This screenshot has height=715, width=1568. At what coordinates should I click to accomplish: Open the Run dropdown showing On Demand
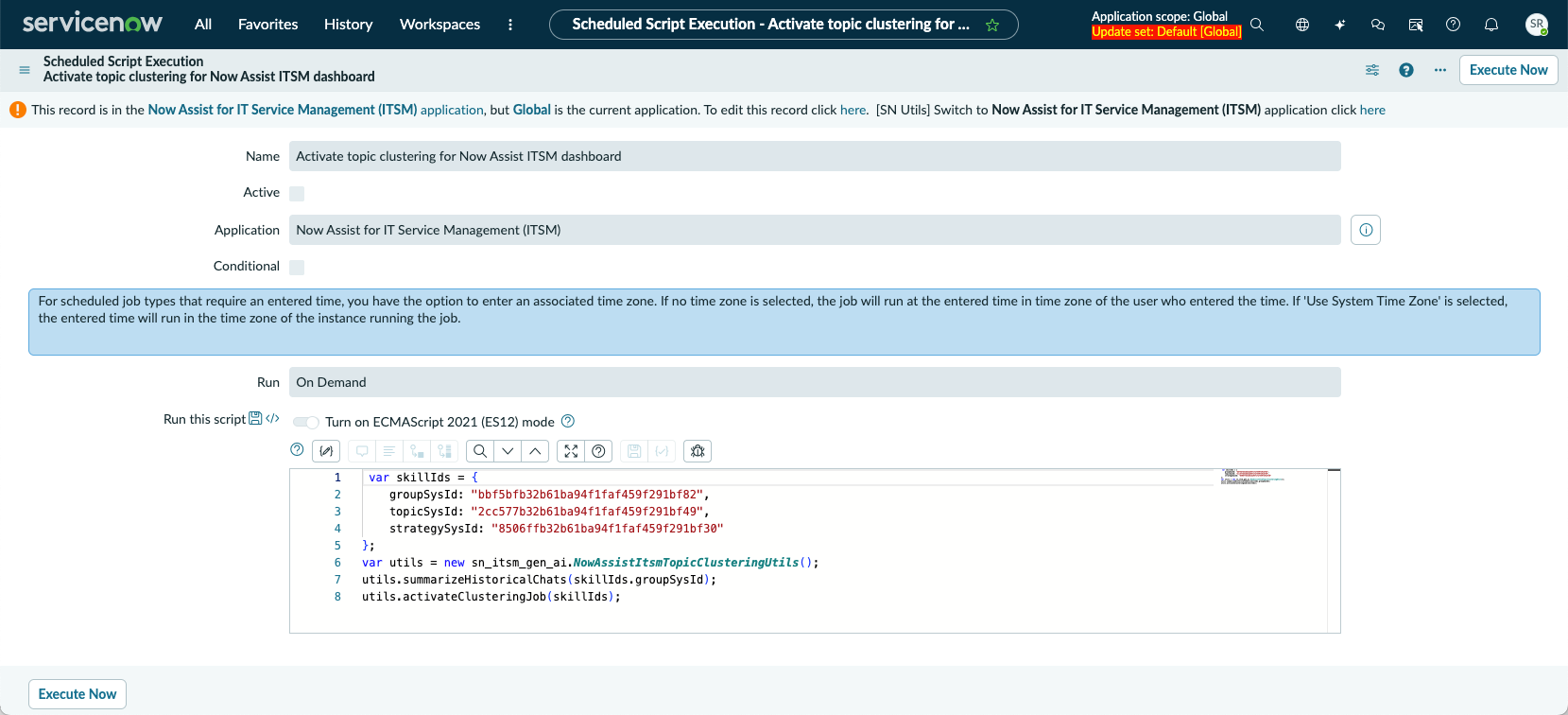tap(815, 382)
